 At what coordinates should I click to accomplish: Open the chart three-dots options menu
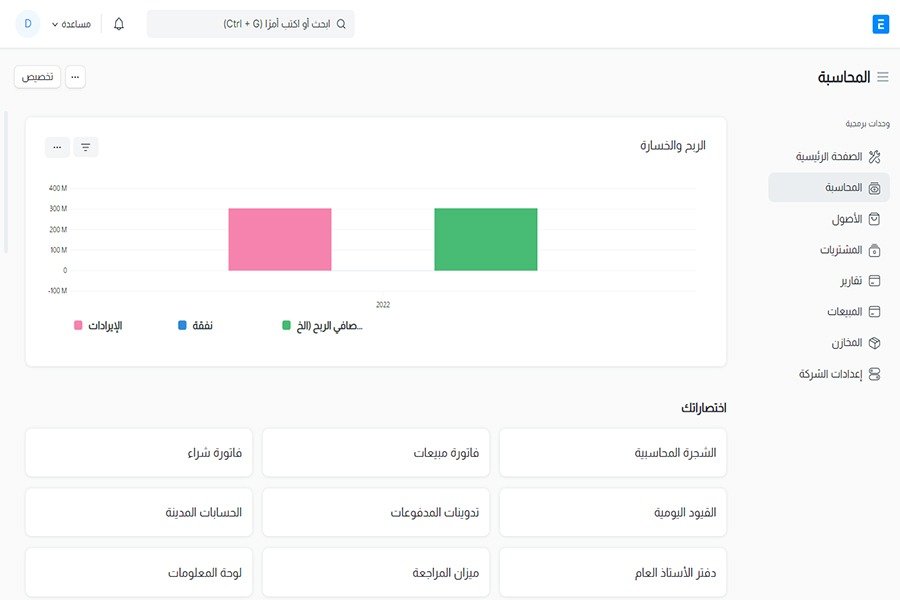tap(57, 147)
